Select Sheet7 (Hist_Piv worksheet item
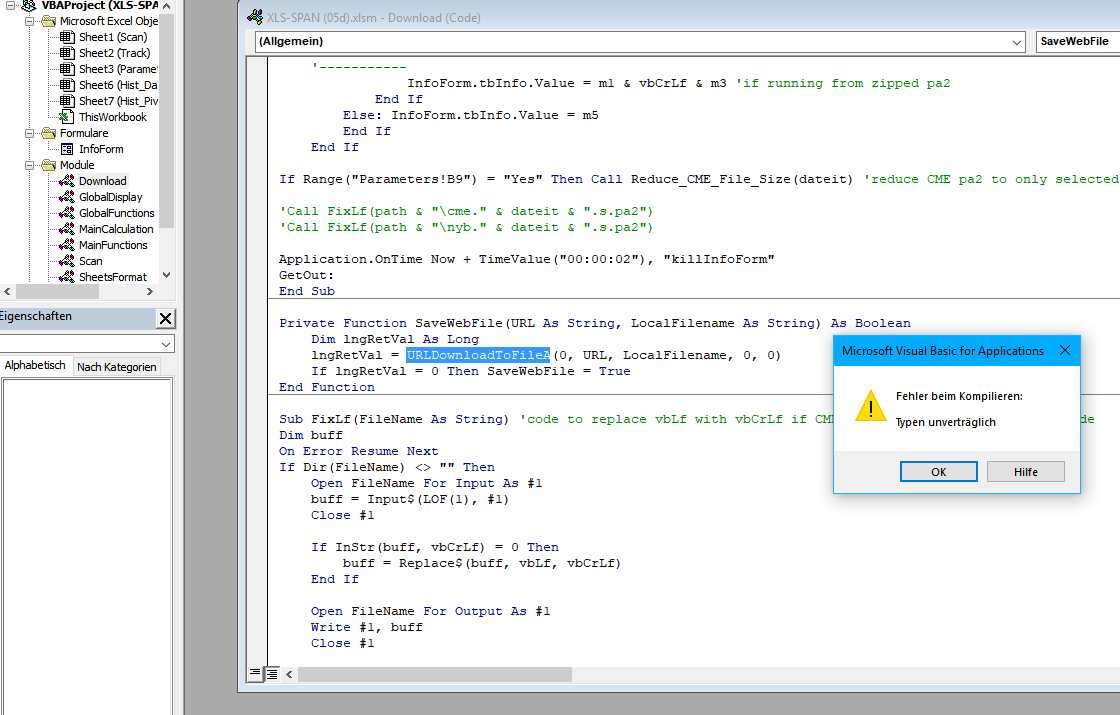1120x715 pixels. click(x=118, y=101)
